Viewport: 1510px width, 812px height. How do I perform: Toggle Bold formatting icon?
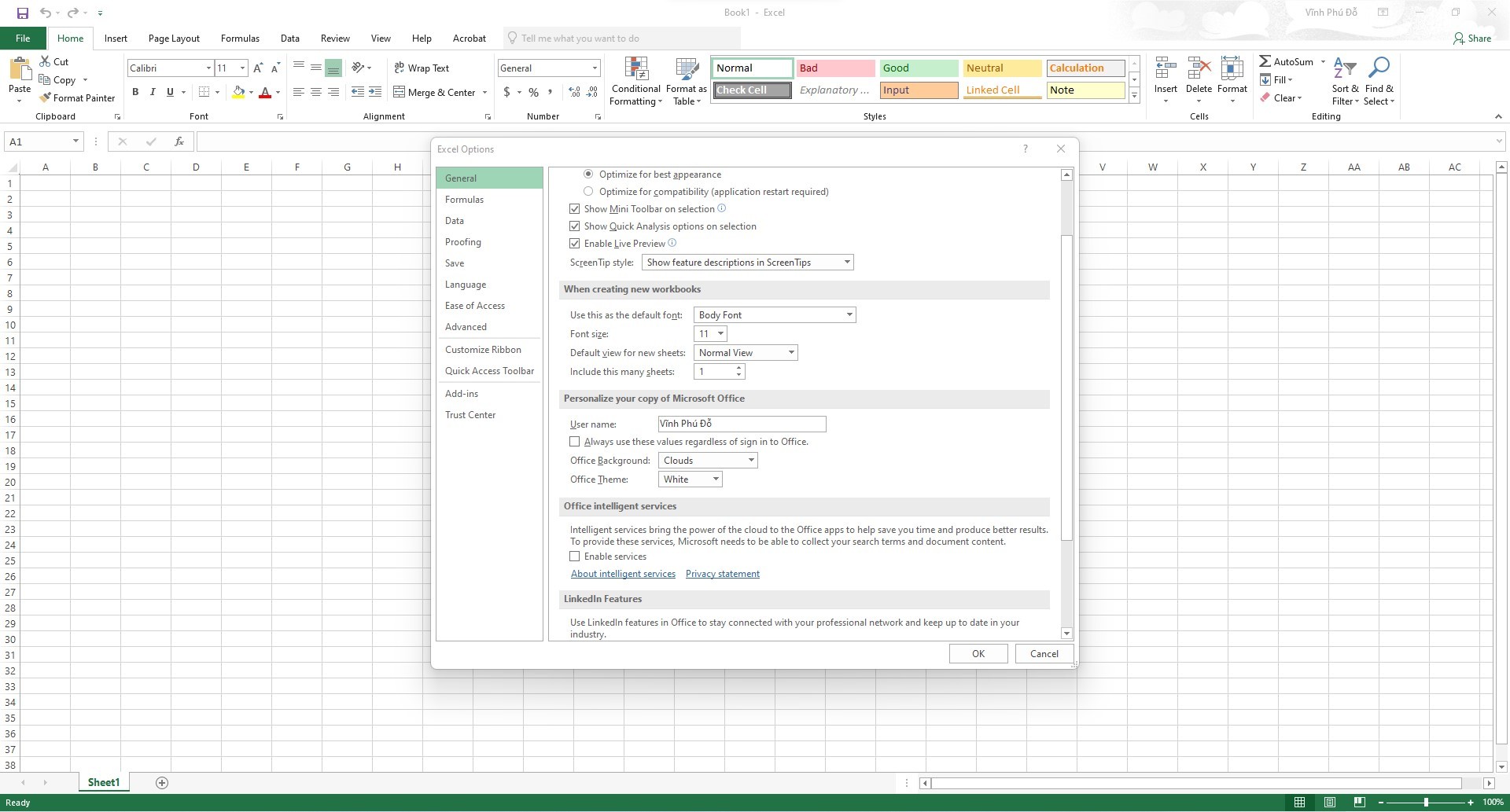click(135, 92)
